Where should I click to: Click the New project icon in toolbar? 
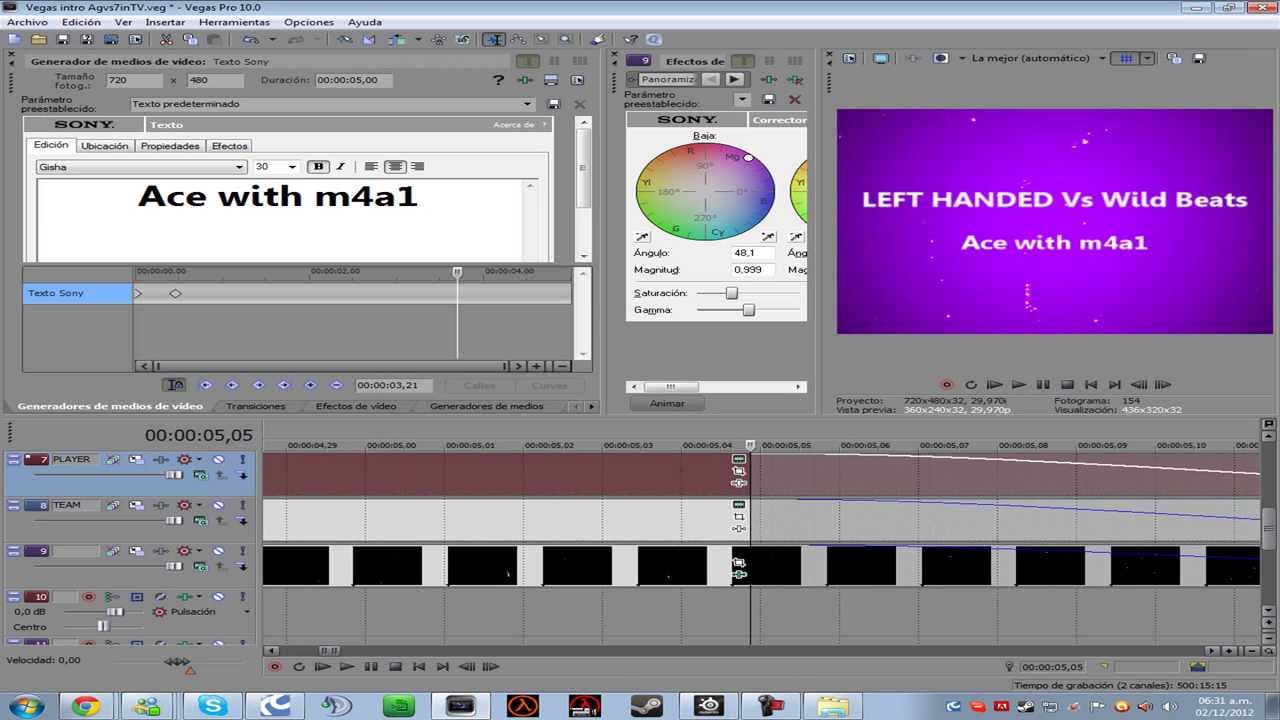click(x=14, y=40)
